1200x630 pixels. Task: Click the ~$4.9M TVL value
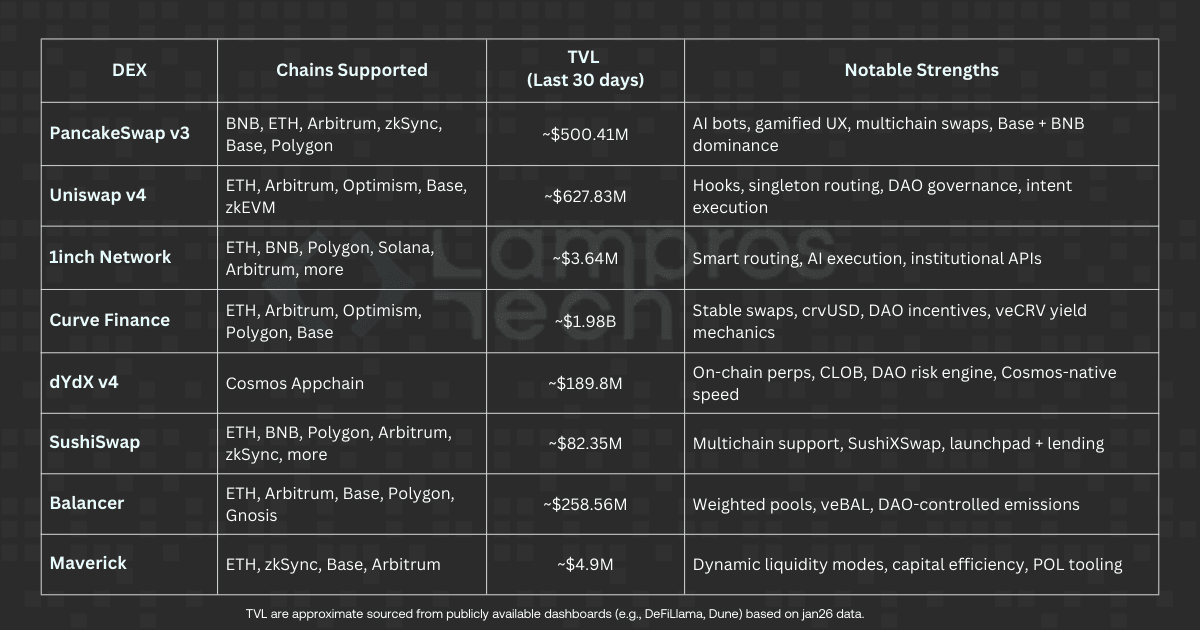[585, 565]
